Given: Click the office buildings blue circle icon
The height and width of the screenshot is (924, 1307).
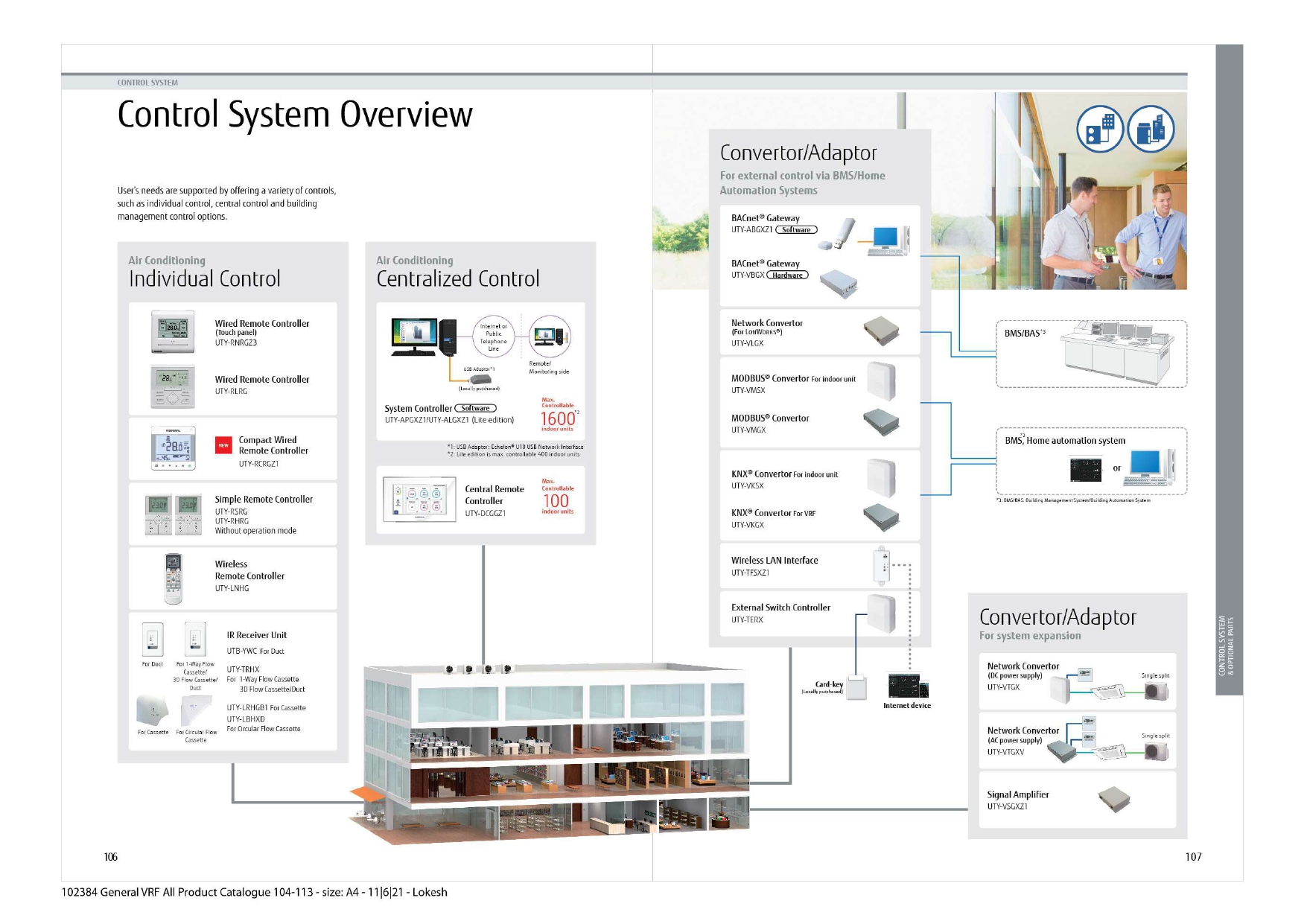Looking at the screenshot, I should [1151, 129].
